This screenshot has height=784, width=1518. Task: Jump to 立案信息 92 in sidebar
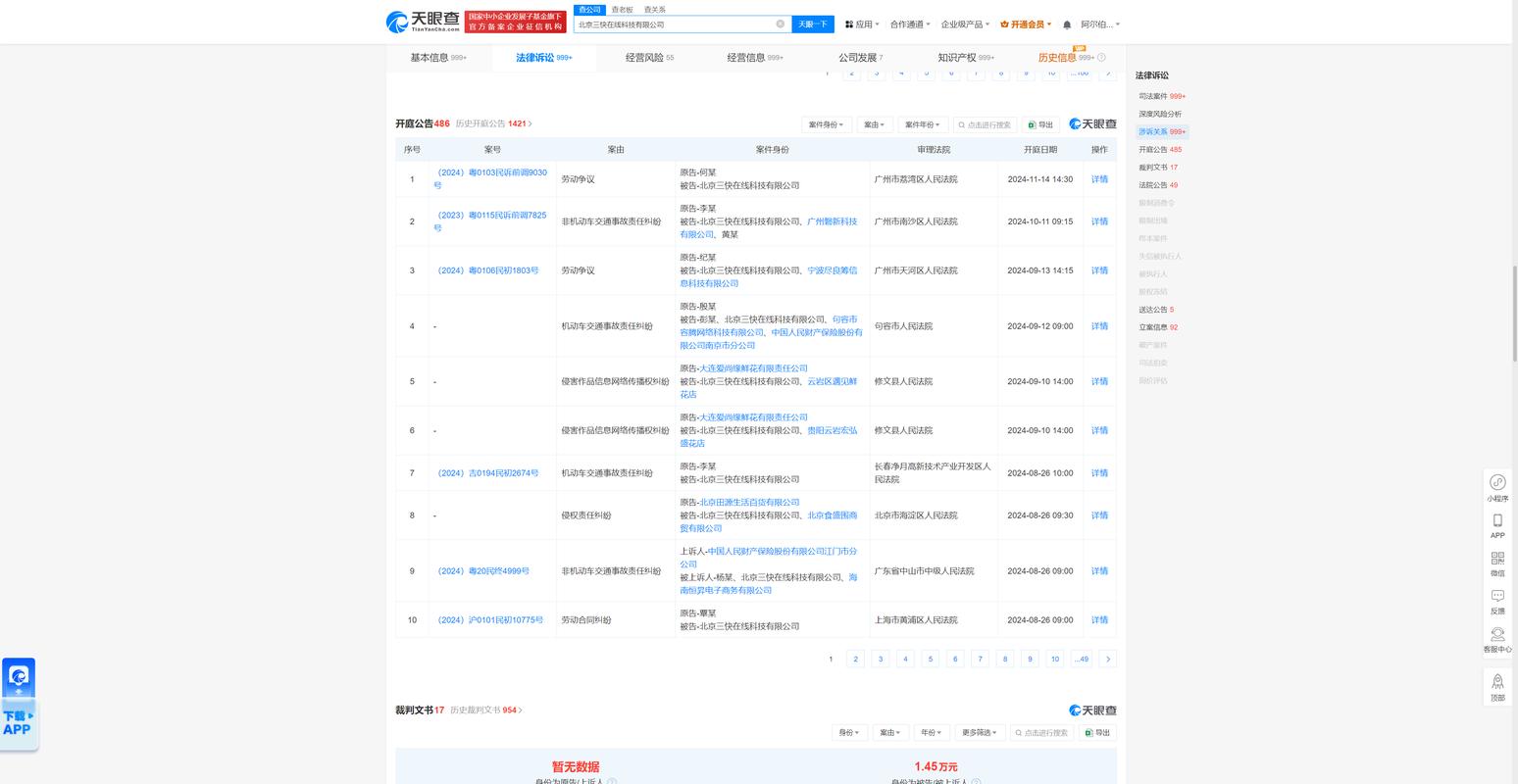1158,327
